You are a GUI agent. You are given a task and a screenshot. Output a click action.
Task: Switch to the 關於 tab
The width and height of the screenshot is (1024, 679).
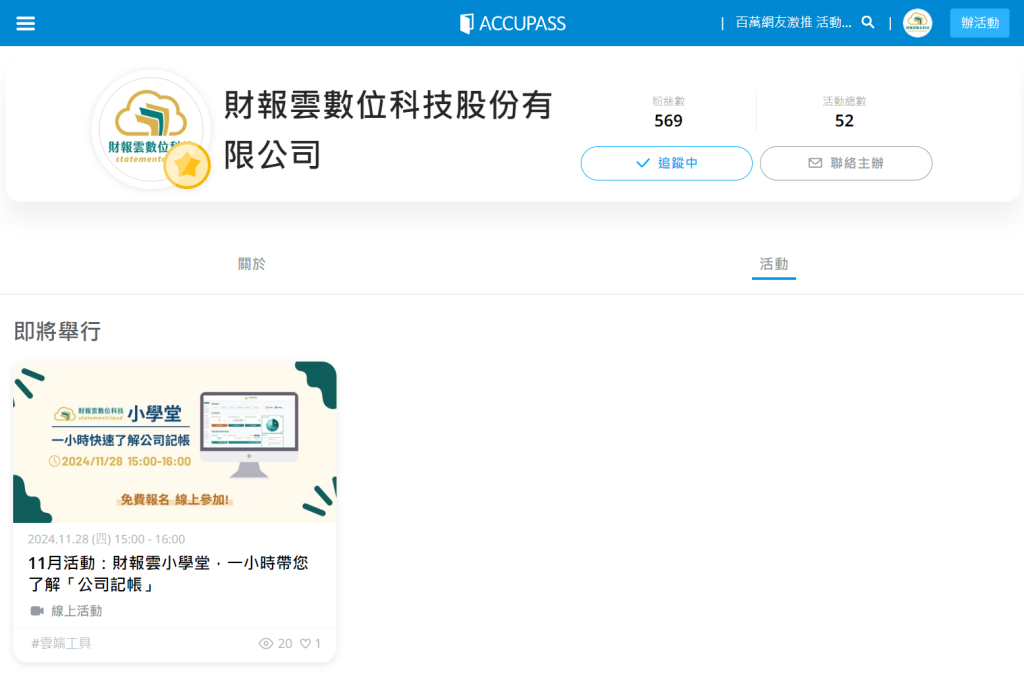(251, 264)
